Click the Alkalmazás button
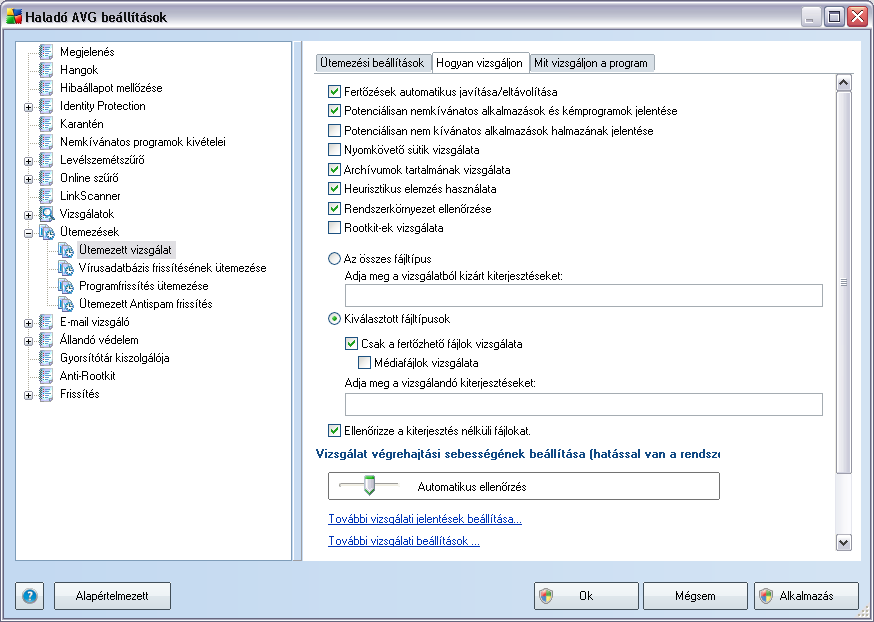874x622 pixels. tap(806, 596)
